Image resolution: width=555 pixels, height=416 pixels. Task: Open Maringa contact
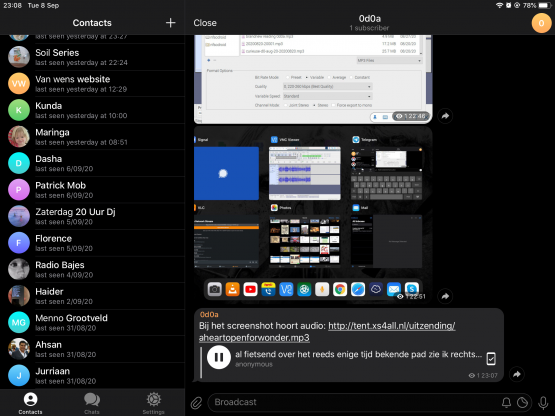pyautogui.click(x=92, y=137)
